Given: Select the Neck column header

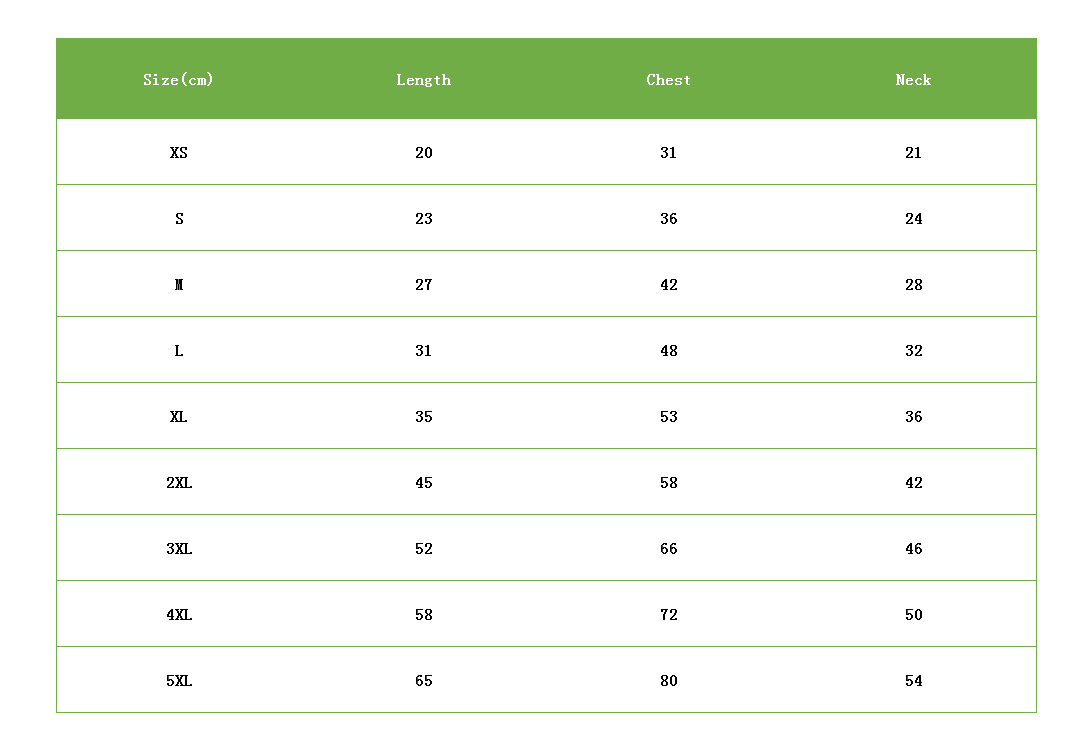Looking at the screenshot, I should 913,80.
